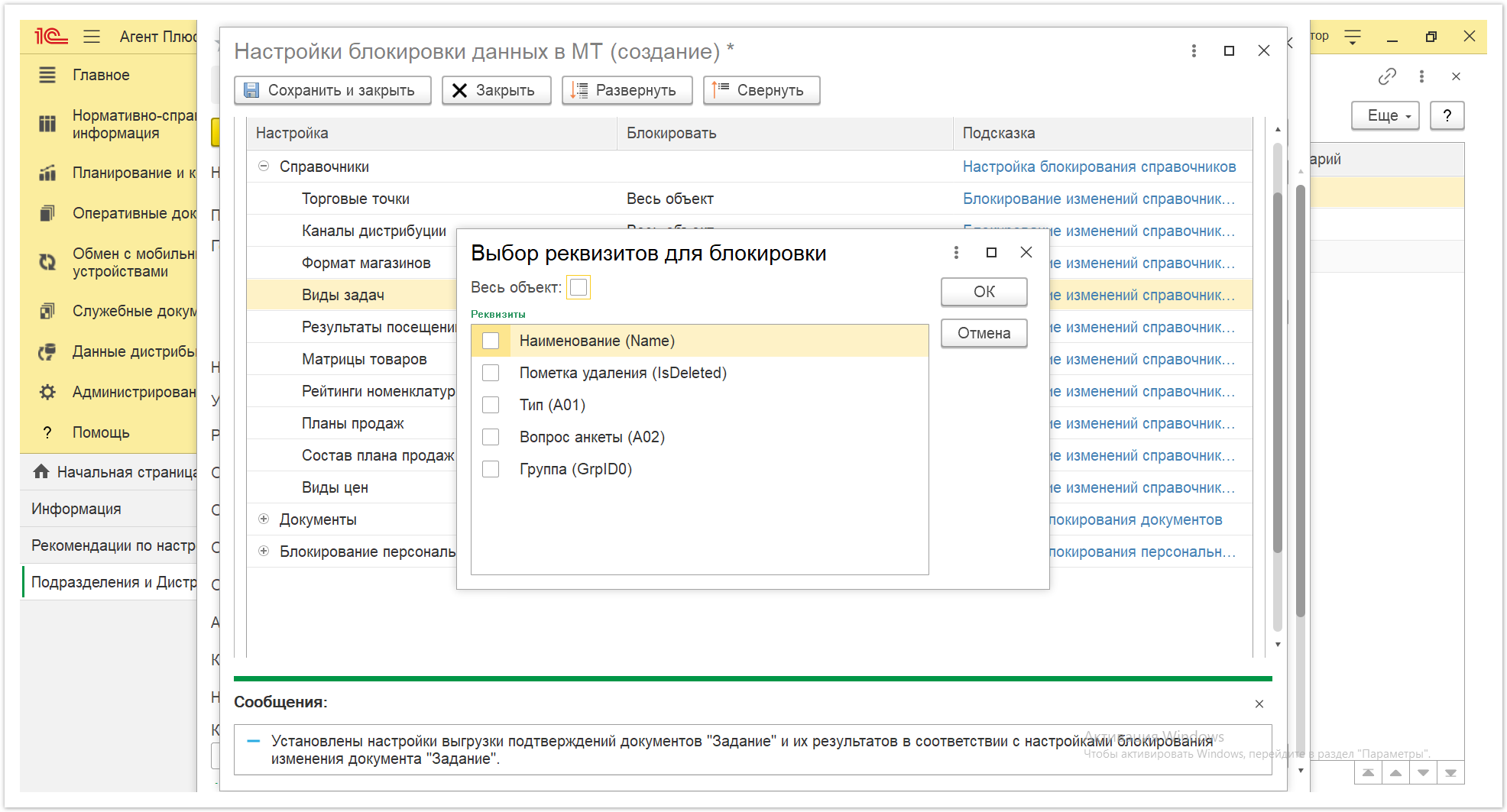Open the Еще dropdown menu

1385,115
